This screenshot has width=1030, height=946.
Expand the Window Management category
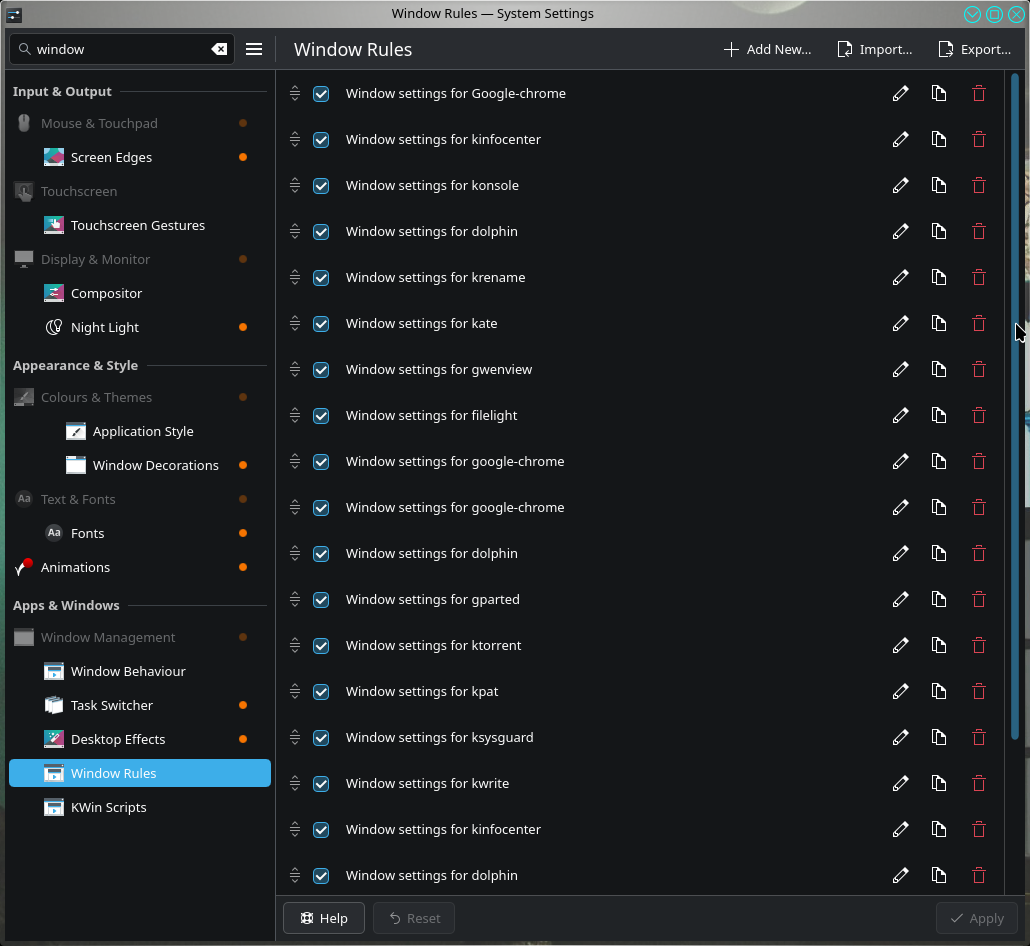tap(108, 637)
